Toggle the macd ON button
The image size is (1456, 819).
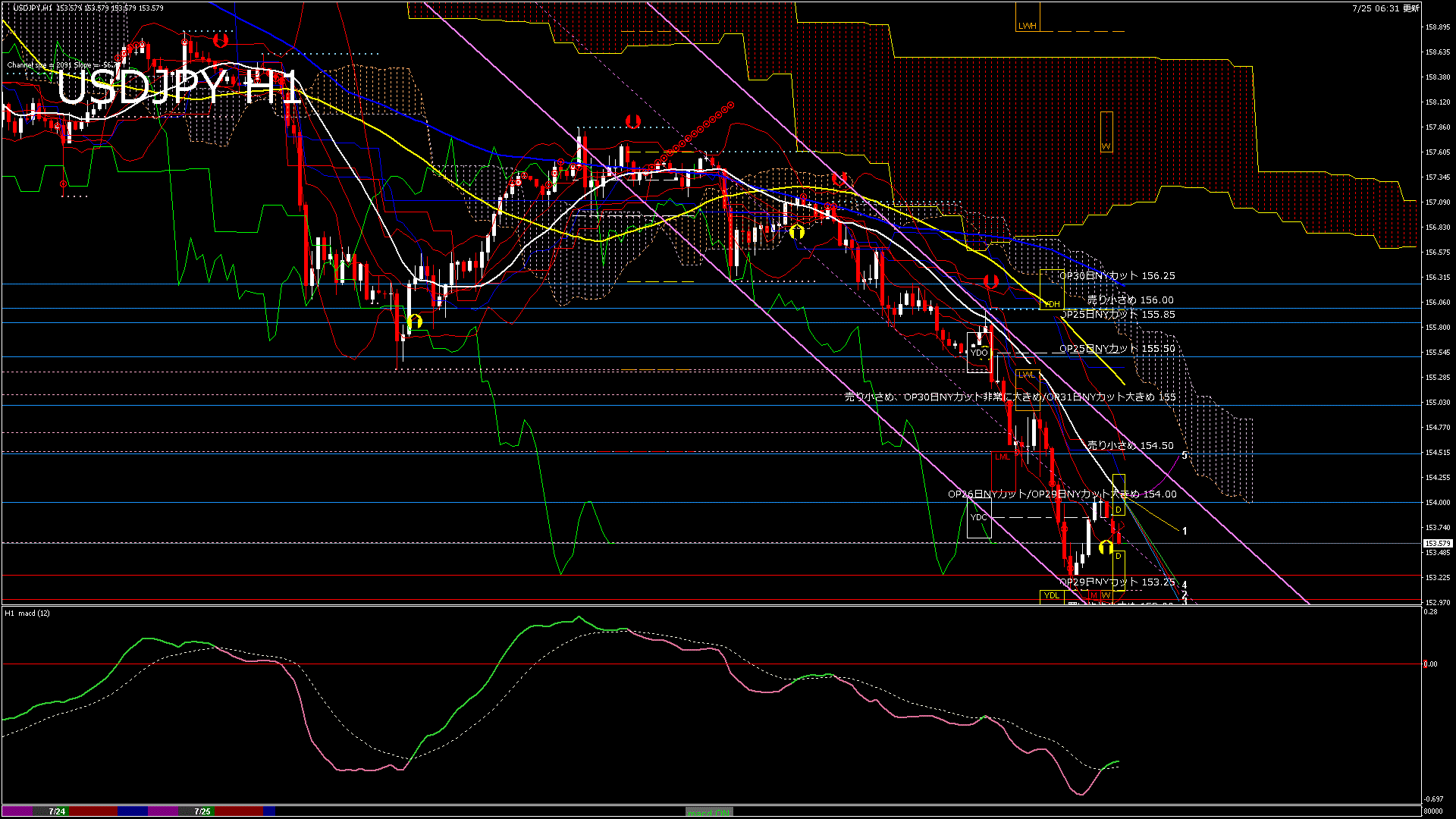pos(709,812)
